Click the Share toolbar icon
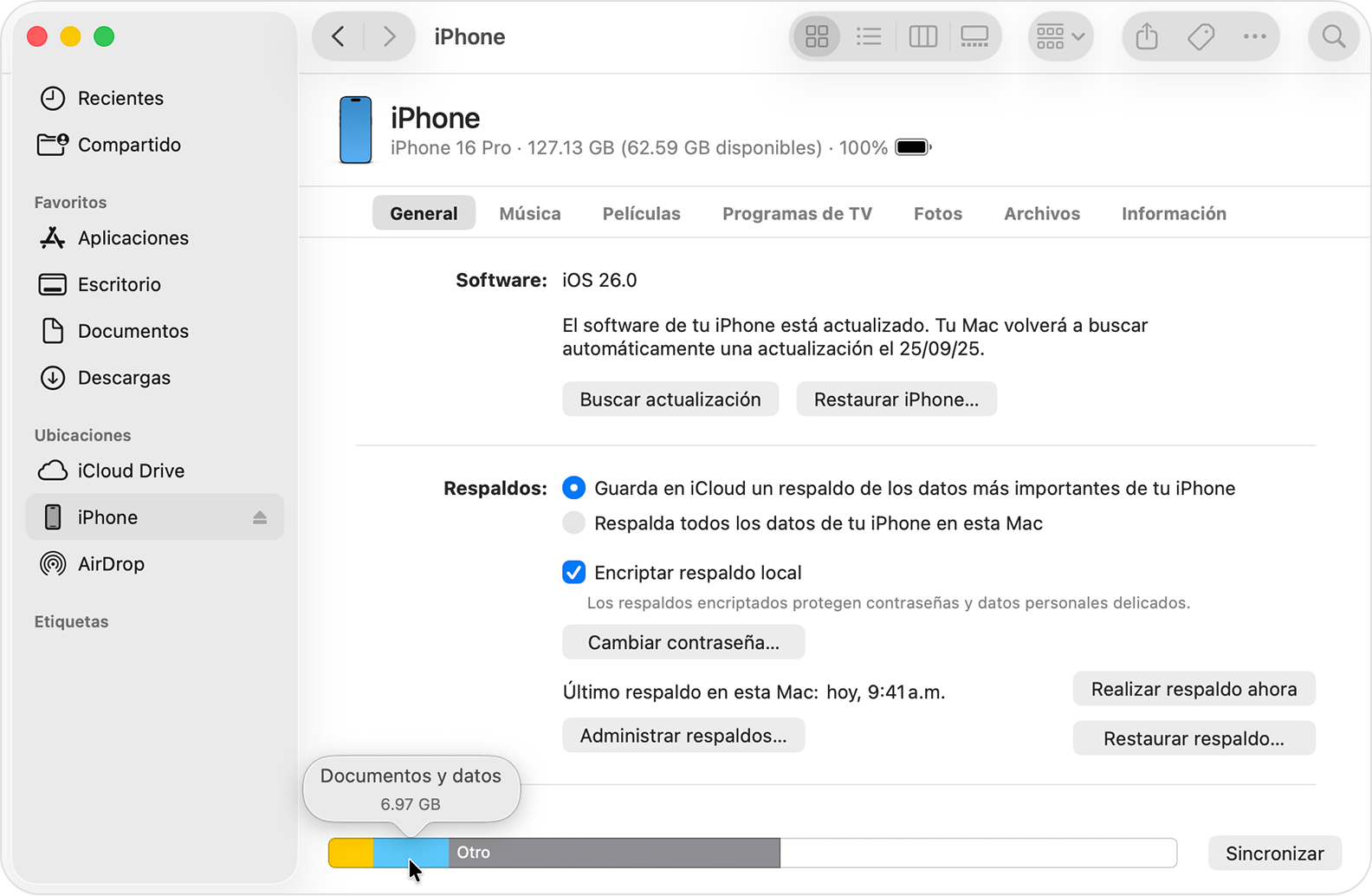1372x896 pixels. 1147,36
